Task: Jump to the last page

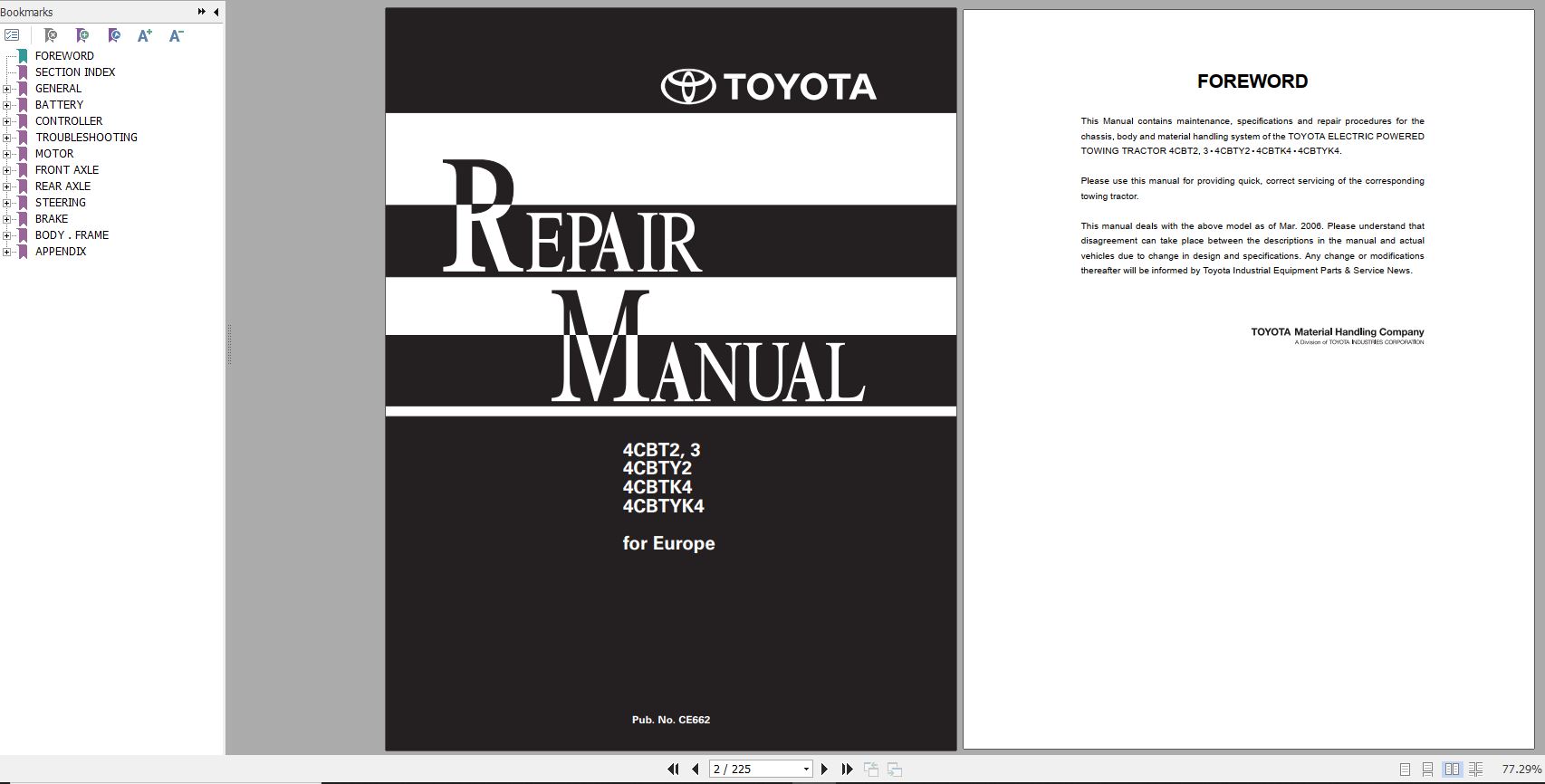Action: coord(847,769)
